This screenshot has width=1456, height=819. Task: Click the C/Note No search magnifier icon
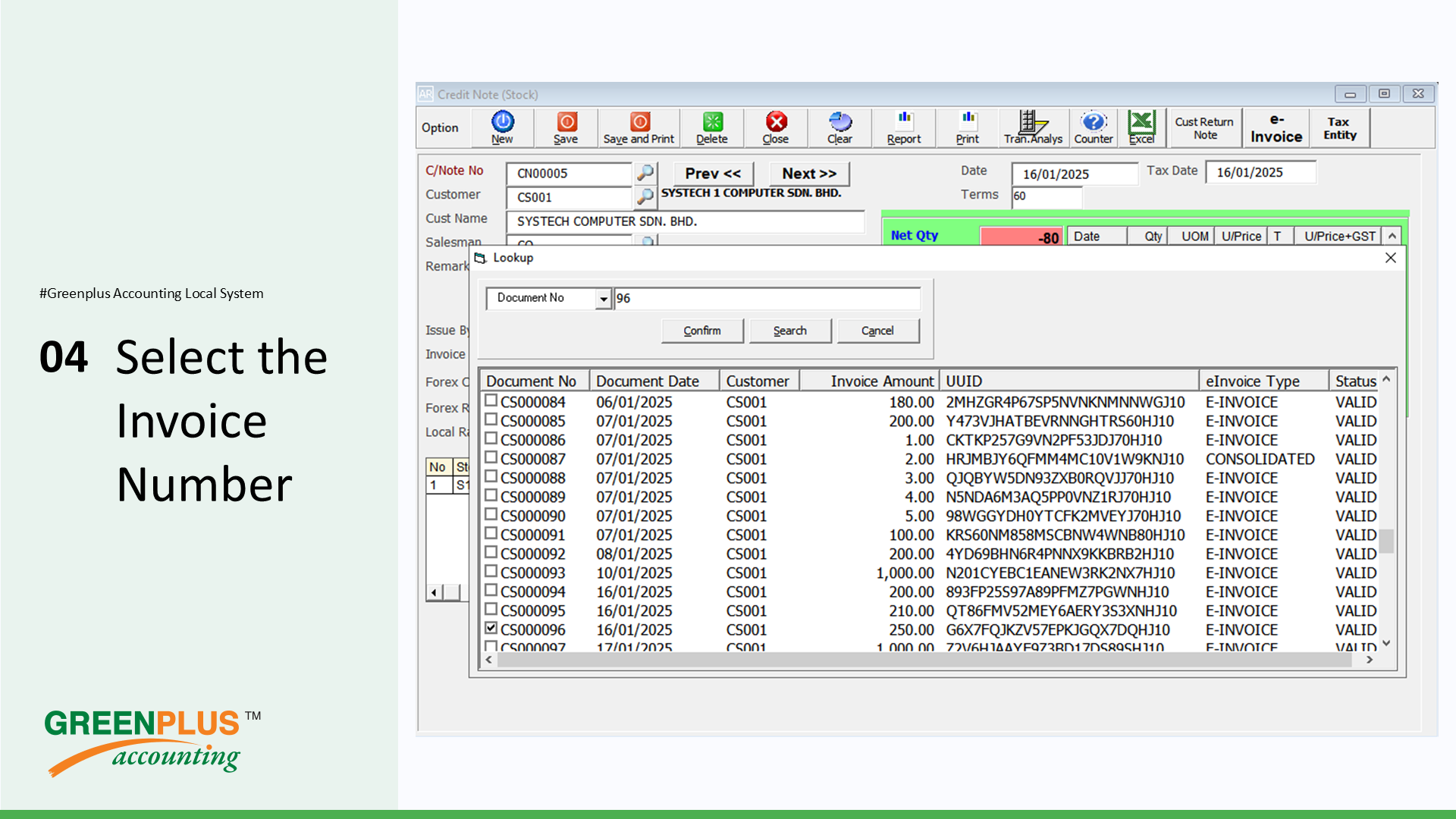(645, 173)
